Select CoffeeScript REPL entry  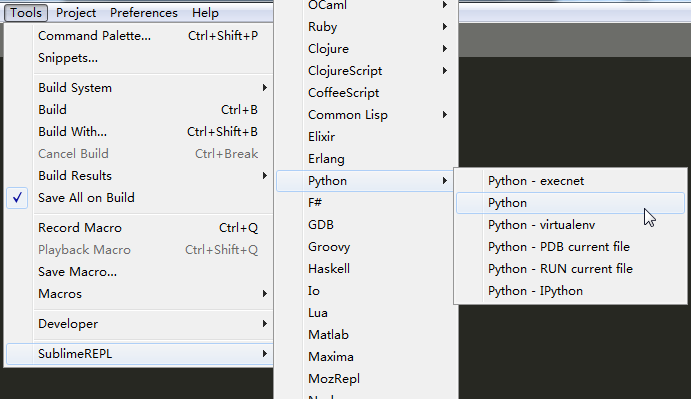pos(366,93)
